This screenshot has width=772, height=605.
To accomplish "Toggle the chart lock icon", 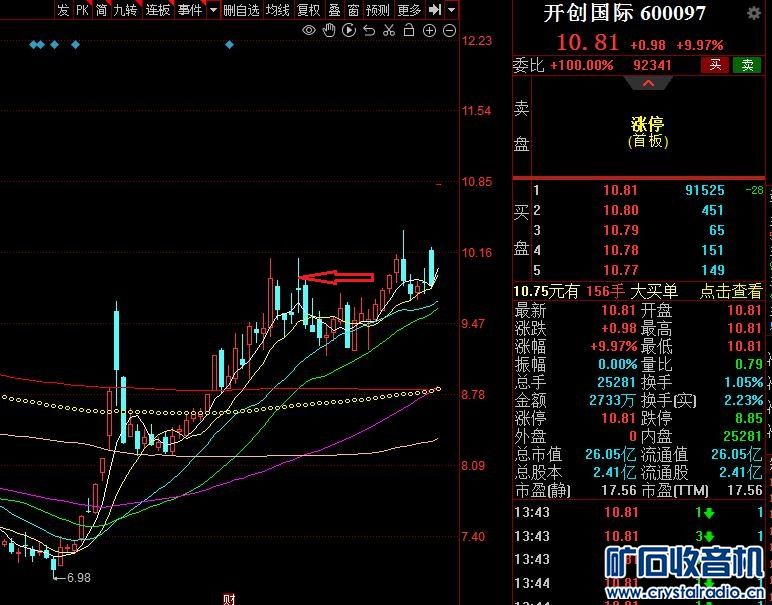I will click(409, 31).
